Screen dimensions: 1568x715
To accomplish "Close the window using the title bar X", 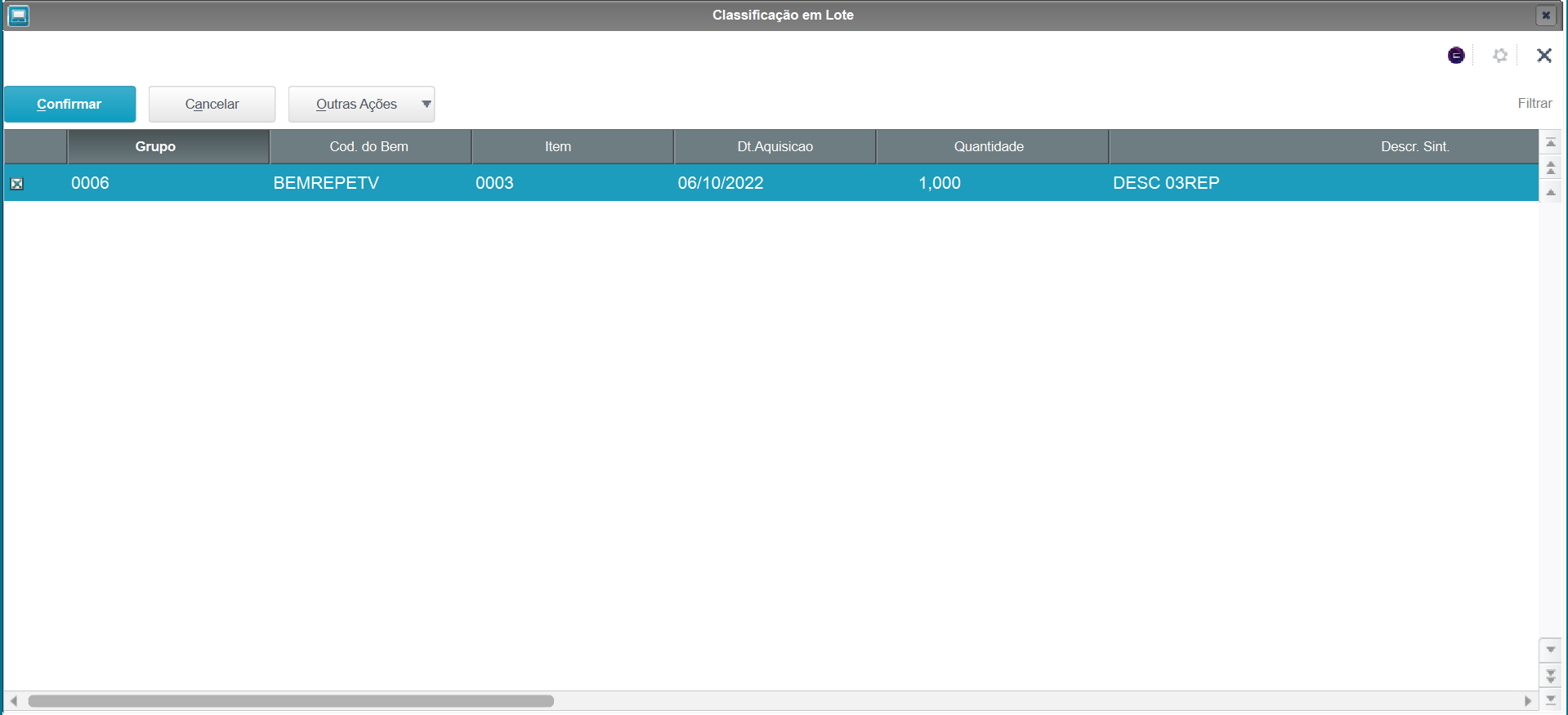I will 1546,16.
